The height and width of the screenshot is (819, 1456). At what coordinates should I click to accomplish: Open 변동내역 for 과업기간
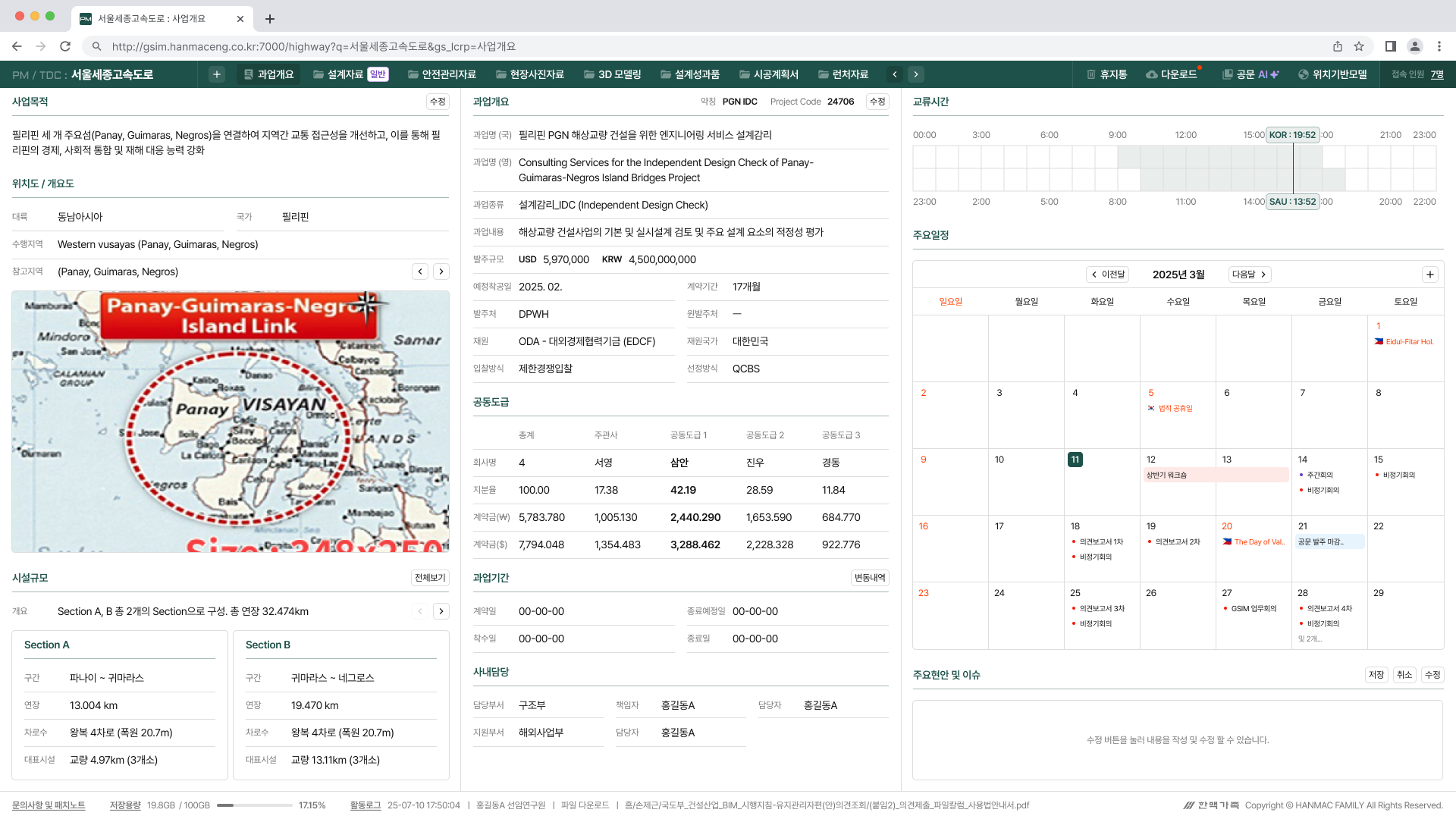pos(869,578)
